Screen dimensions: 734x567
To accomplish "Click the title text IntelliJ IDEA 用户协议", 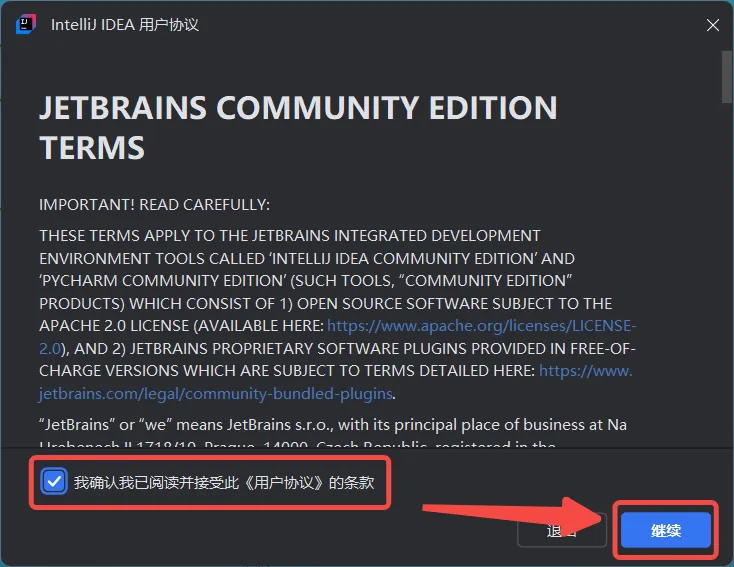I will click(125, 25).
